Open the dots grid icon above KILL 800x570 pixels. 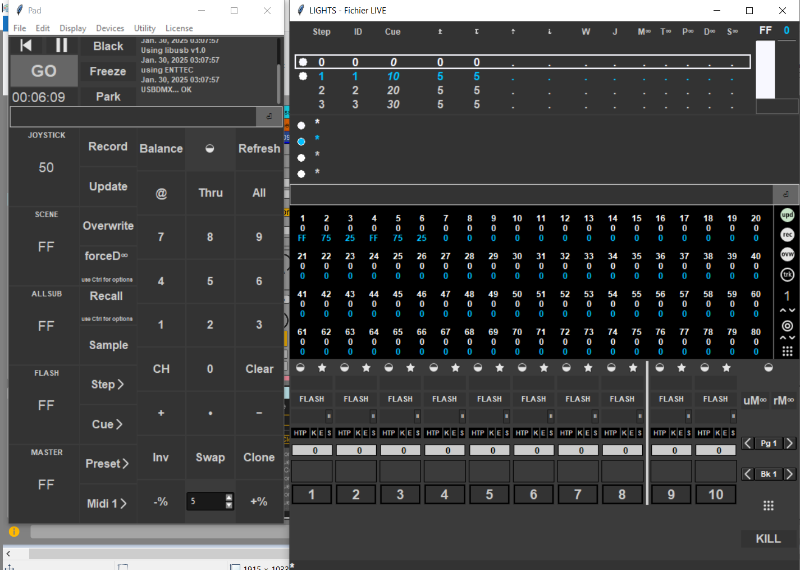point(768,505)
